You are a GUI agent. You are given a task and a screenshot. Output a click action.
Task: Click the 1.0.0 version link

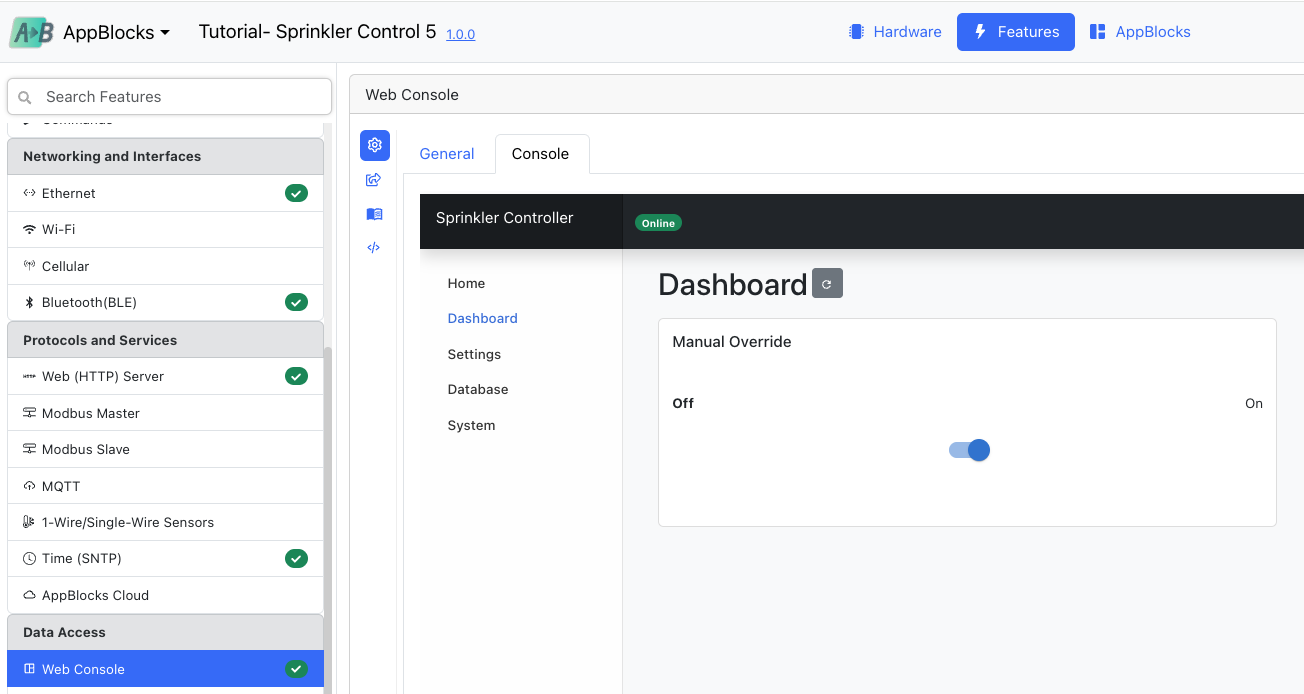pyautogui.click(x=460, y=34)
